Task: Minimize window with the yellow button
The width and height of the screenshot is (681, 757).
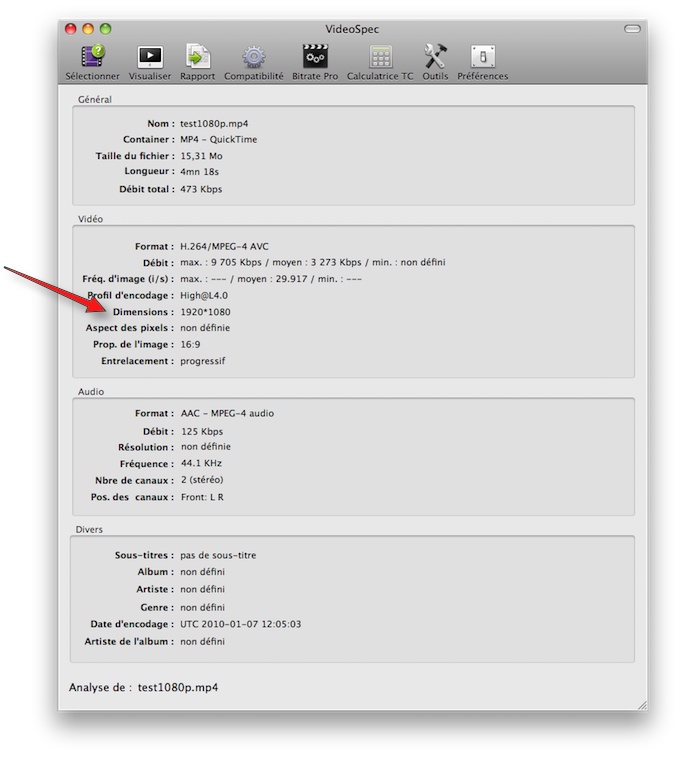Action: tap(88, 29)
